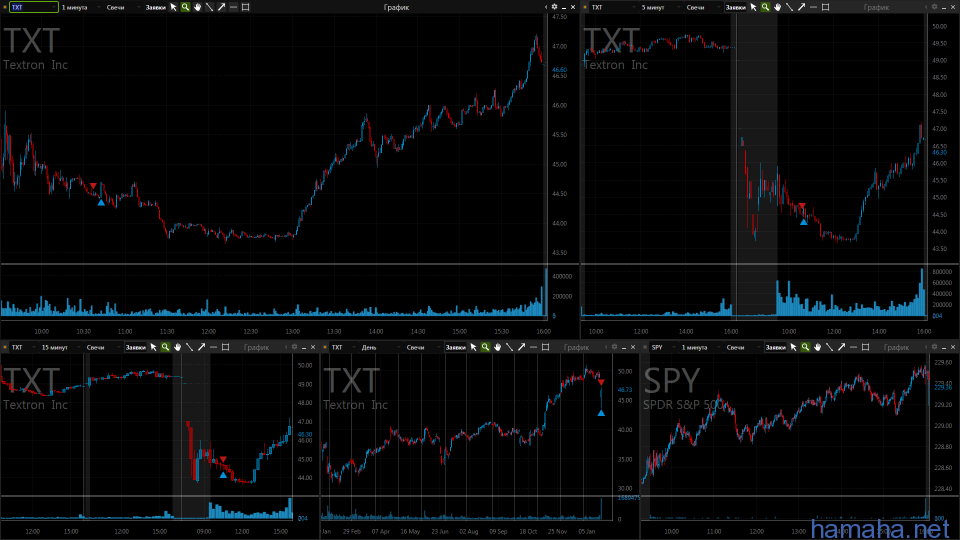
Task: Open settings gear of daily TXT chart
Action: click(614, 347)
